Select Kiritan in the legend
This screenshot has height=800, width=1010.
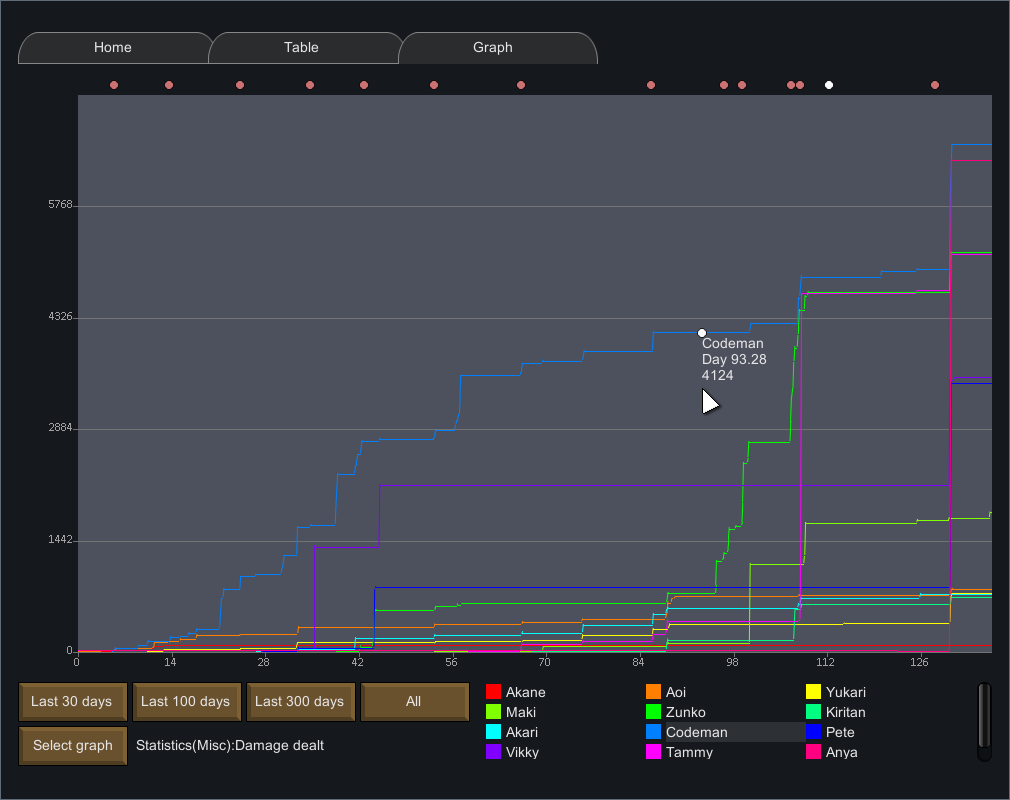(x=846, y=712)
